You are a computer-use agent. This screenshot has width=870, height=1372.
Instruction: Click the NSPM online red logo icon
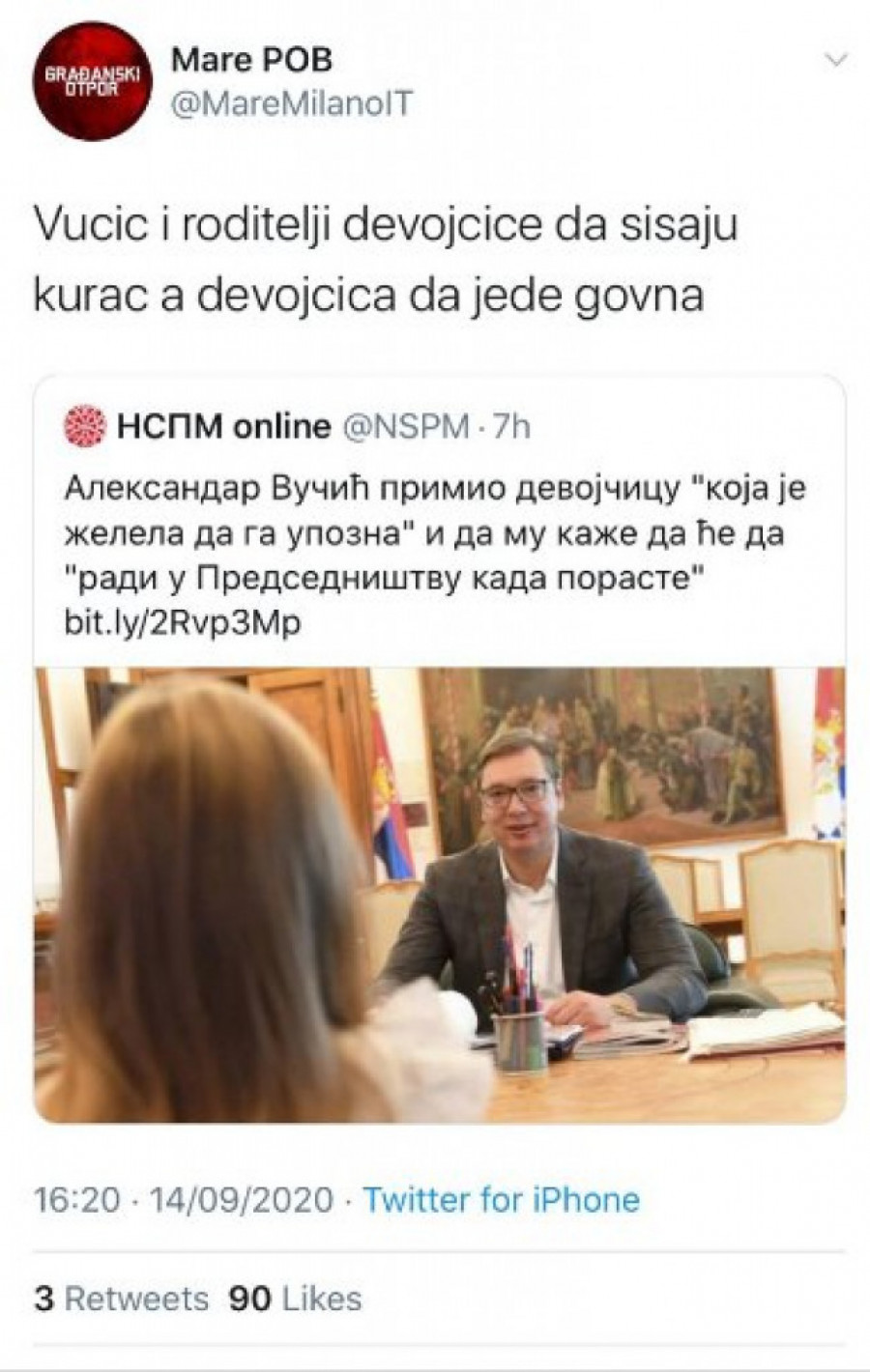tap(84, 426)
